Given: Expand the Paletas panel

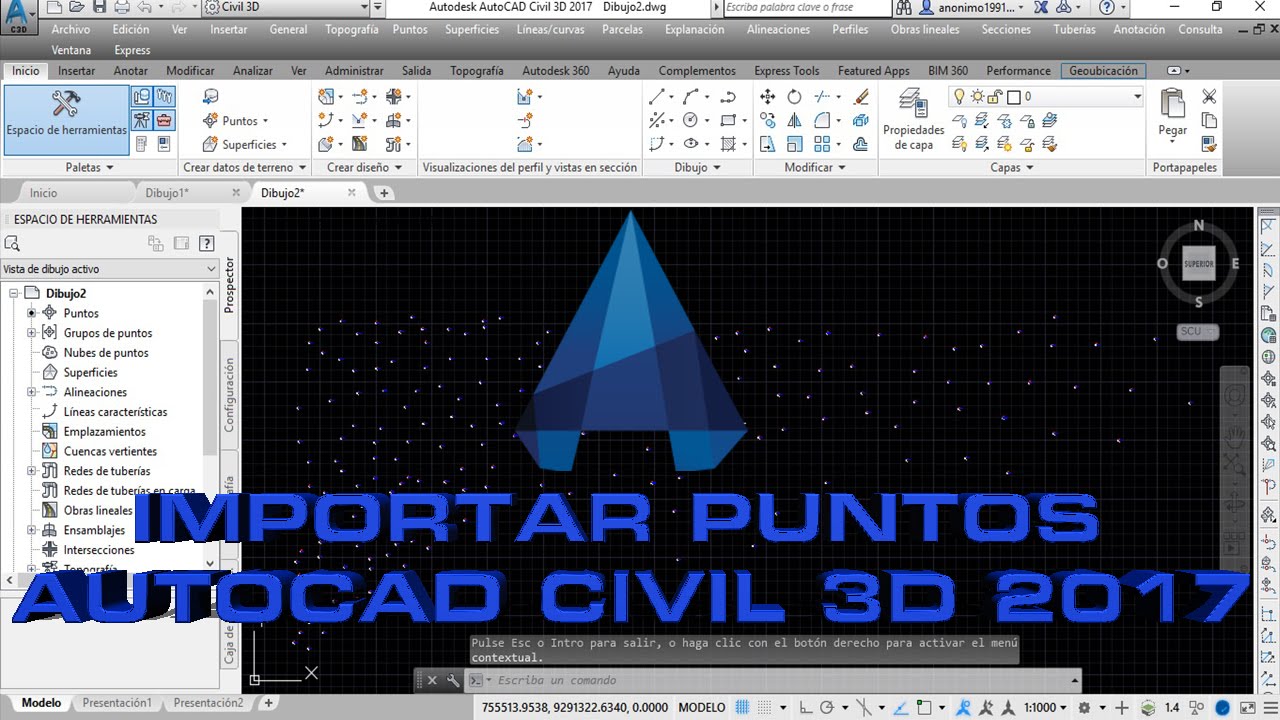Looking at the screenshot, I should tap(89, 167).
